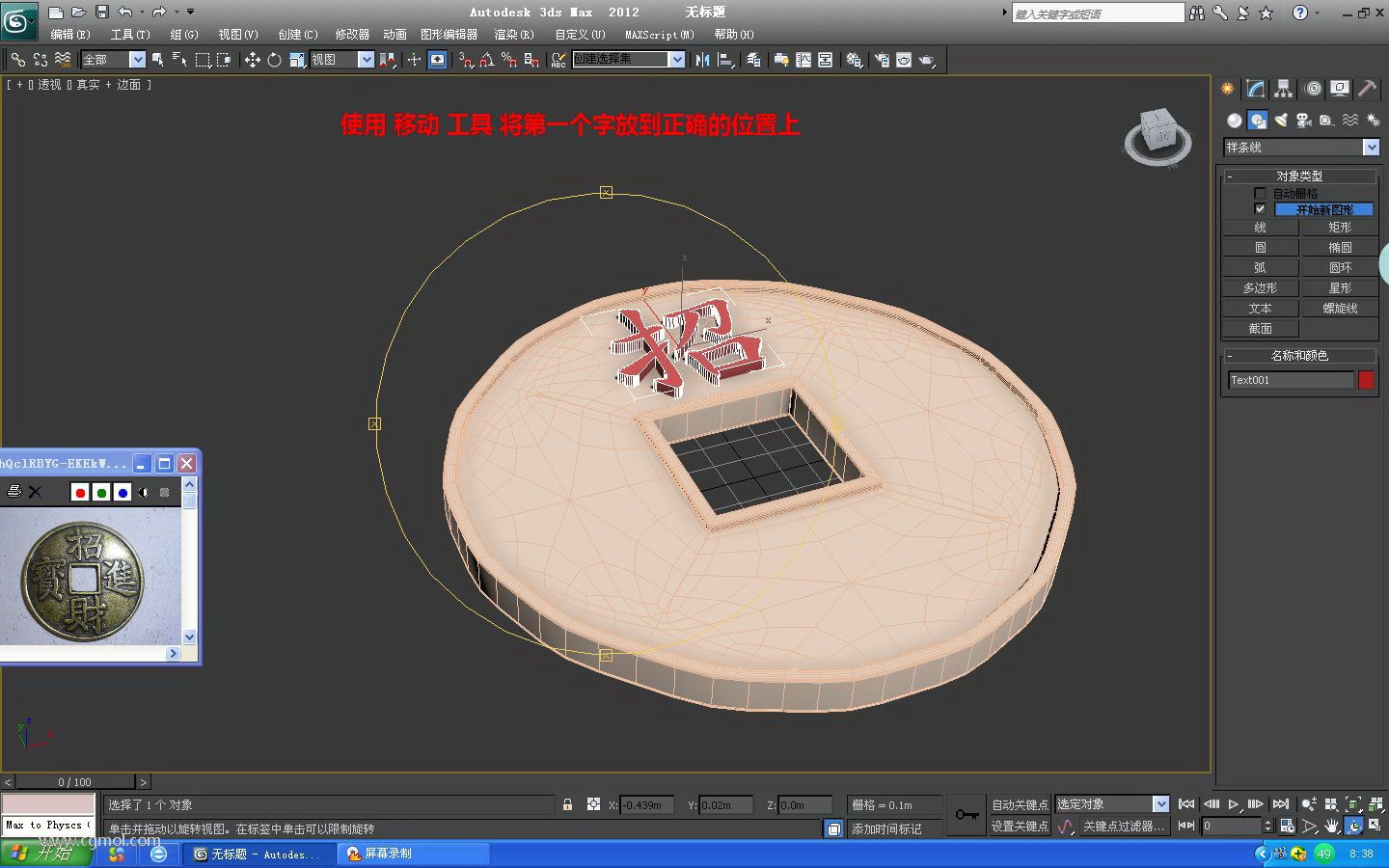Open the Material Editor icon
Screen dimensions: 1389x868
click(x=854, y=60)
